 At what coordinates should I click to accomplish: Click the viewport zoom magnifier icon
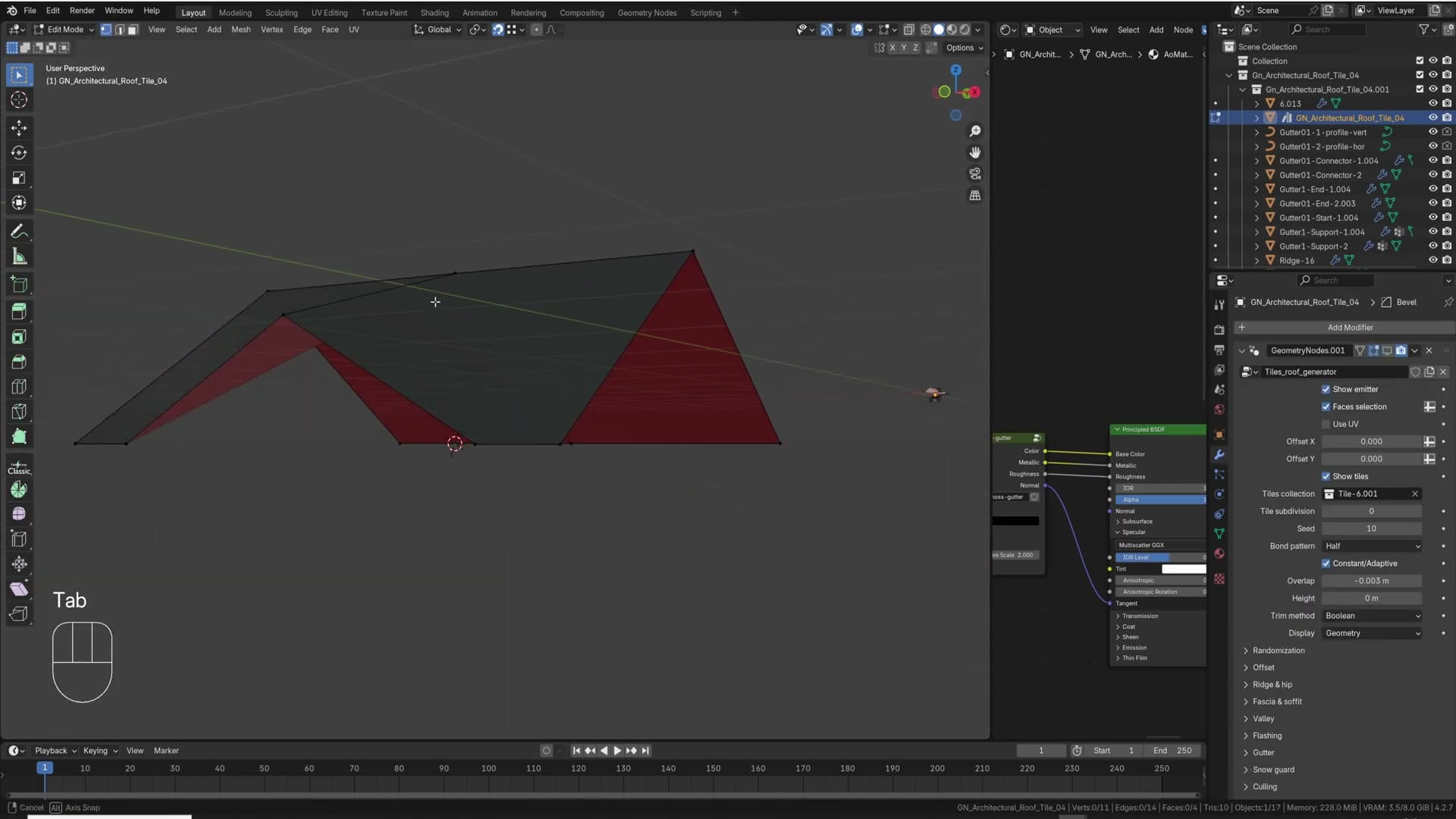coord(975,131)
